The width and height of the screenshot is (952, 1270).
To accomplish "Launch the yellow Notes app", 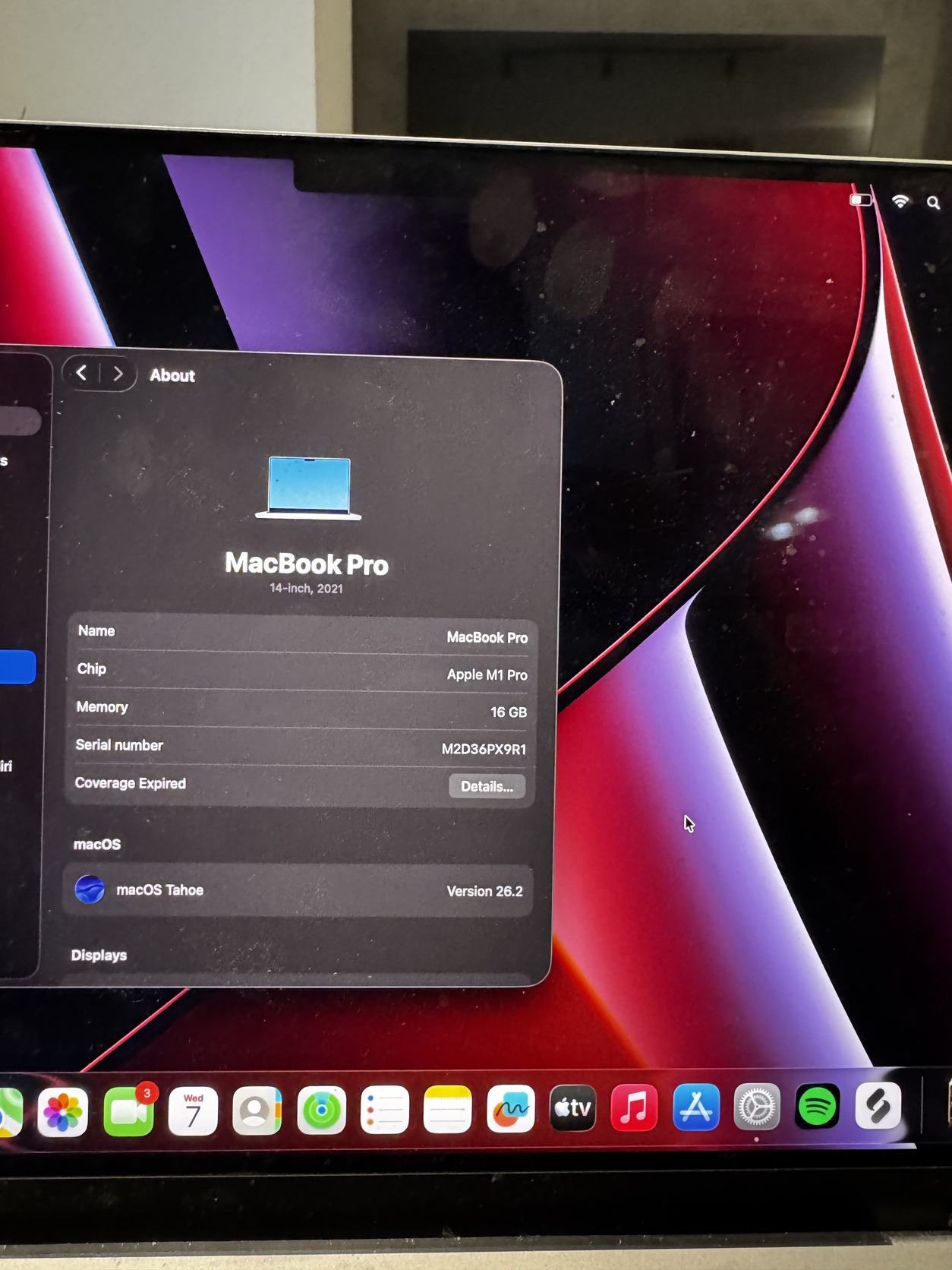I will pos(447,1109).
